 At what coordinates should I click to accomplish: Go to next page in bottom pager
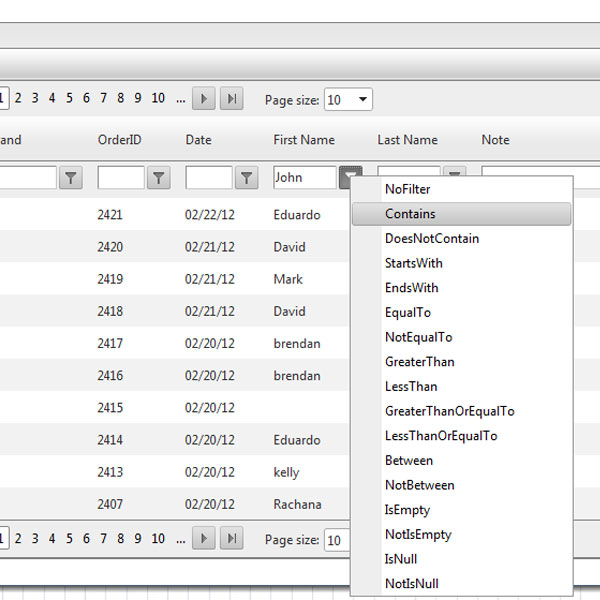204,539
